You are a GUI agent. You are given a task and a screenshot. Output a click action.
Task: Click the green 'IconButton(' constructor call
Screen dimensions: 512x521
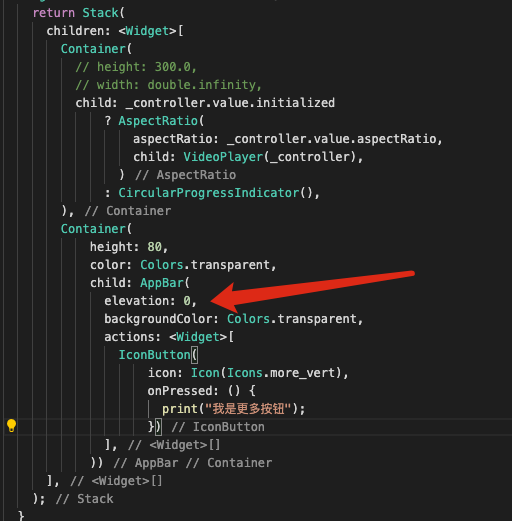(158, 355)
